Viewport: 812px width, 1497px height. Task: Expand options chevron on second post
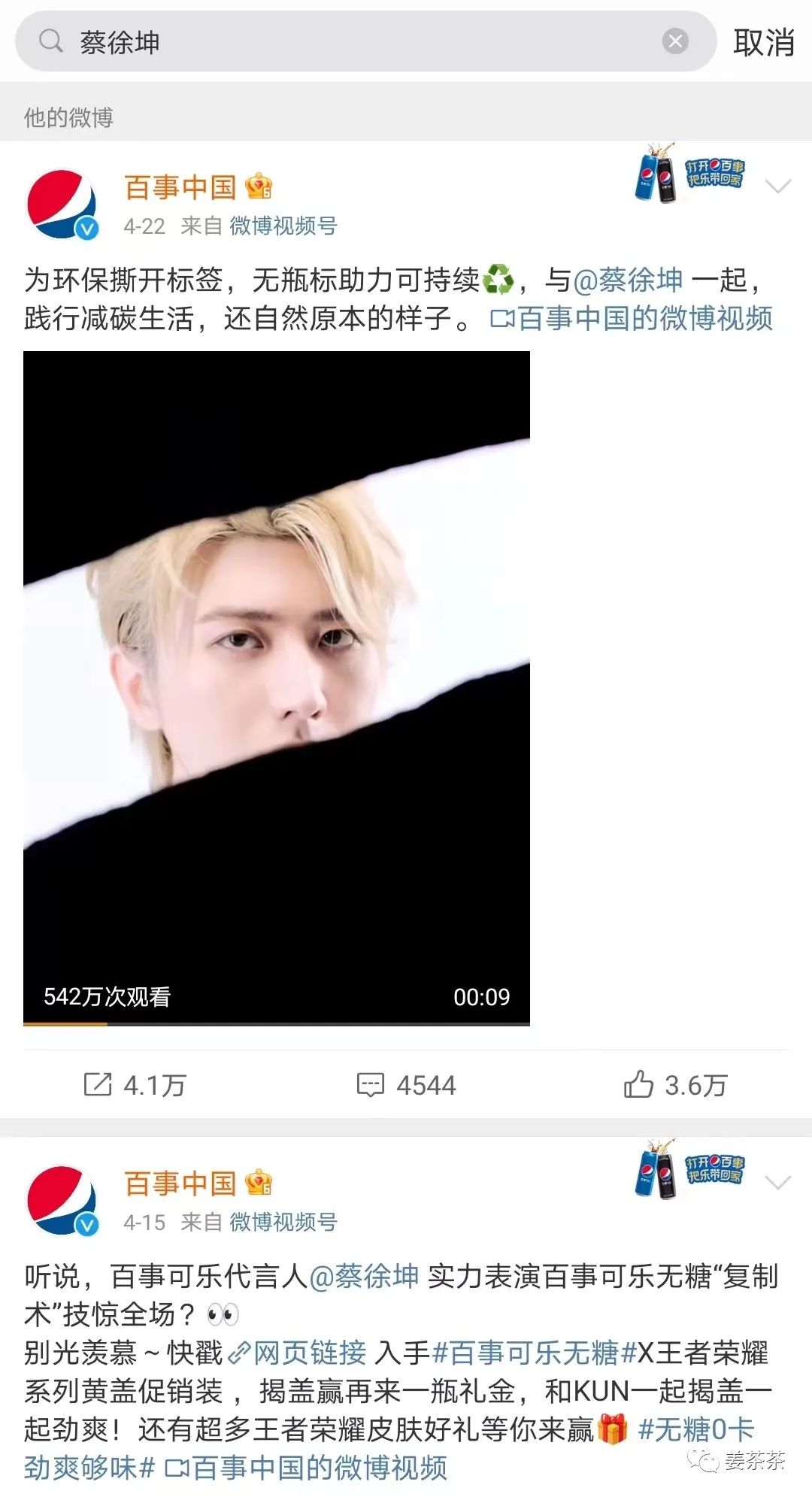click(x=777, y=1183)
